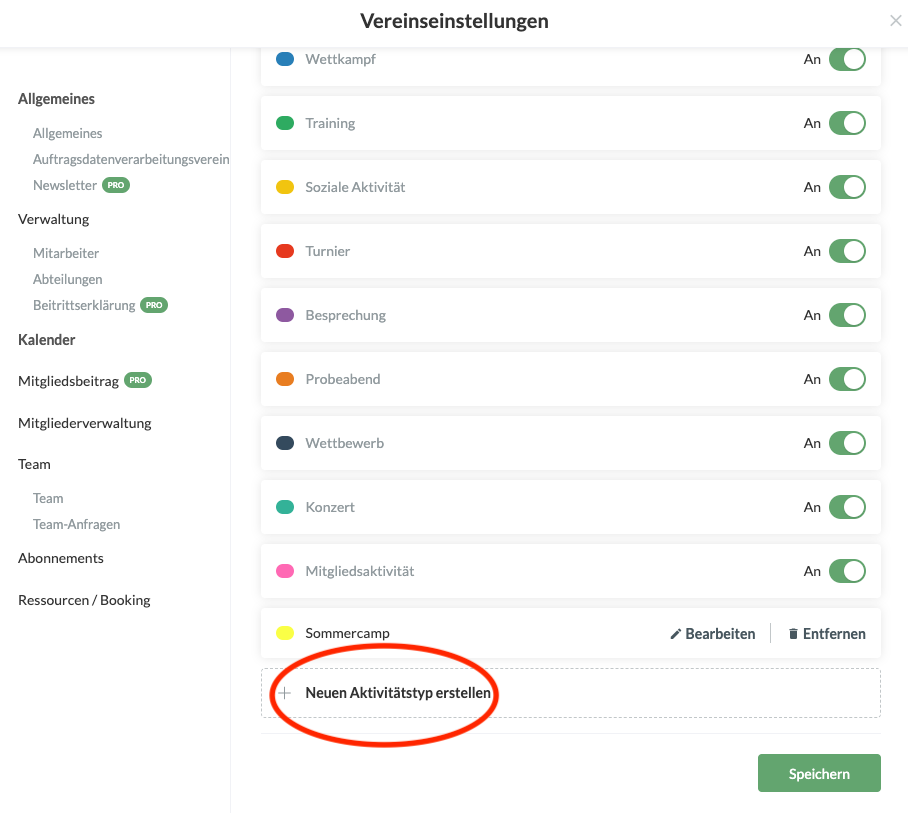This screenshot has height=813, width=908.
Task: Toggle off the Training activity switch
Action: pyautogui.click(x=847, y=123)
